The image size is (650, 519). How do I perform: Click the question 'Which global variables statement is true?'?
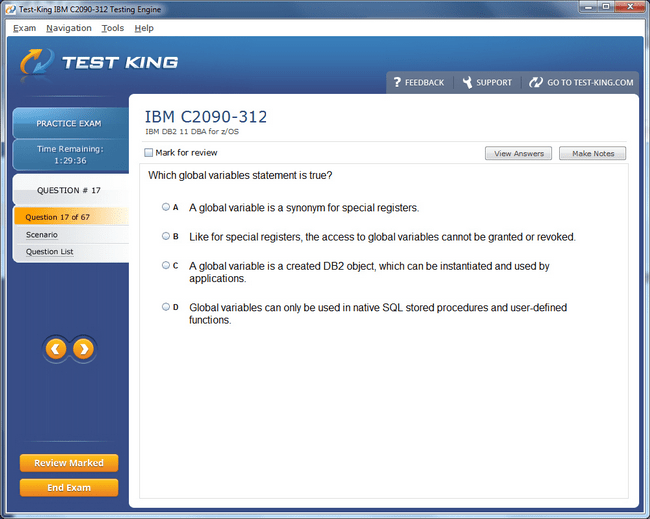(240, 175)
